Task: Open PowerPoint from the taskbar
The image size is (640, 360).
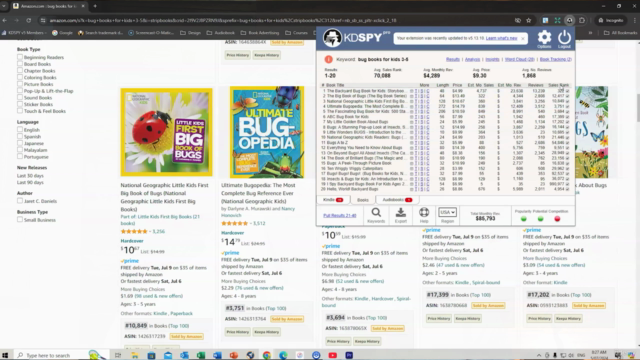Action: pos(233,355)
